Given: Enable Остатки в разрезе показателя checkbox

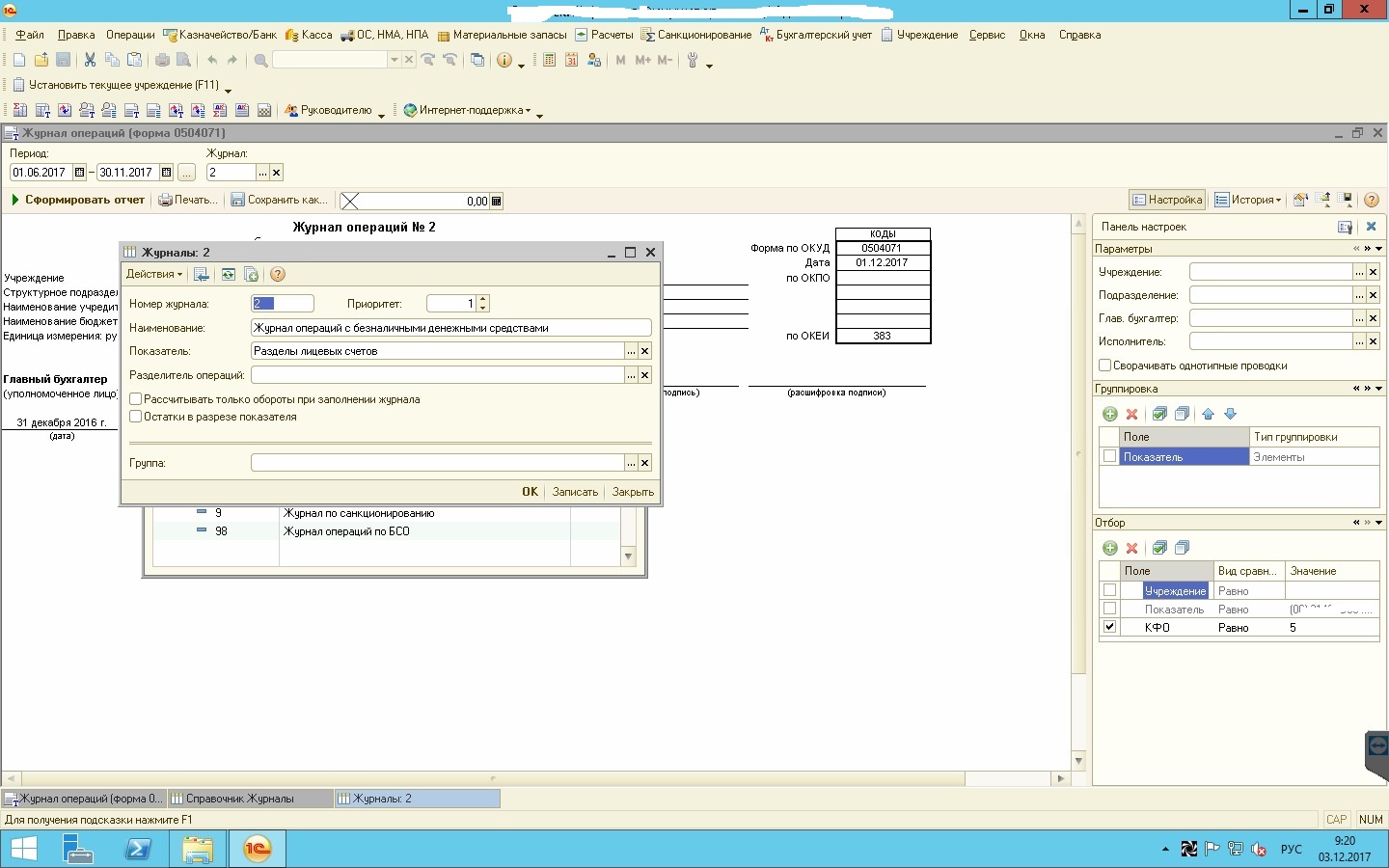Looking at the screenshot, I should point(136,417).
